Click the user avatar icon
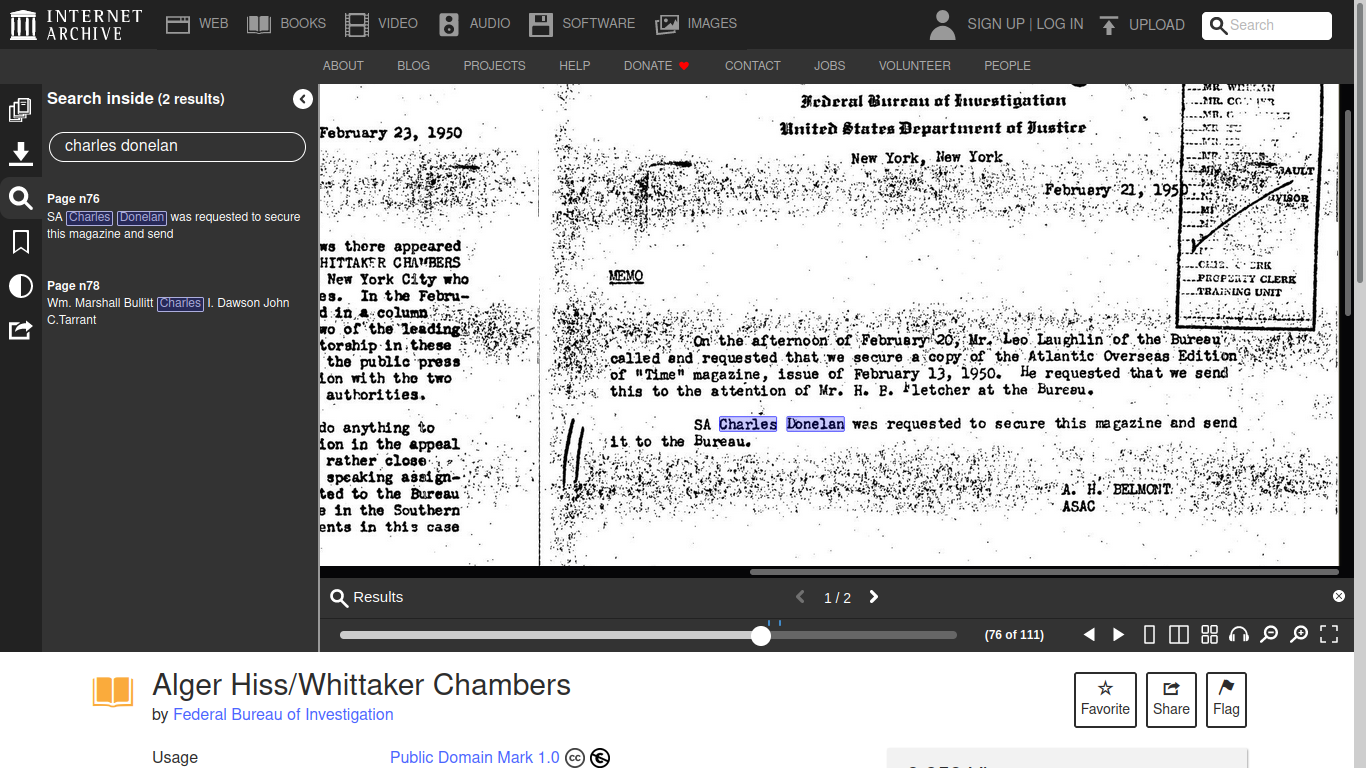This screenshot has height=768, width=1366. coord(942,25)
